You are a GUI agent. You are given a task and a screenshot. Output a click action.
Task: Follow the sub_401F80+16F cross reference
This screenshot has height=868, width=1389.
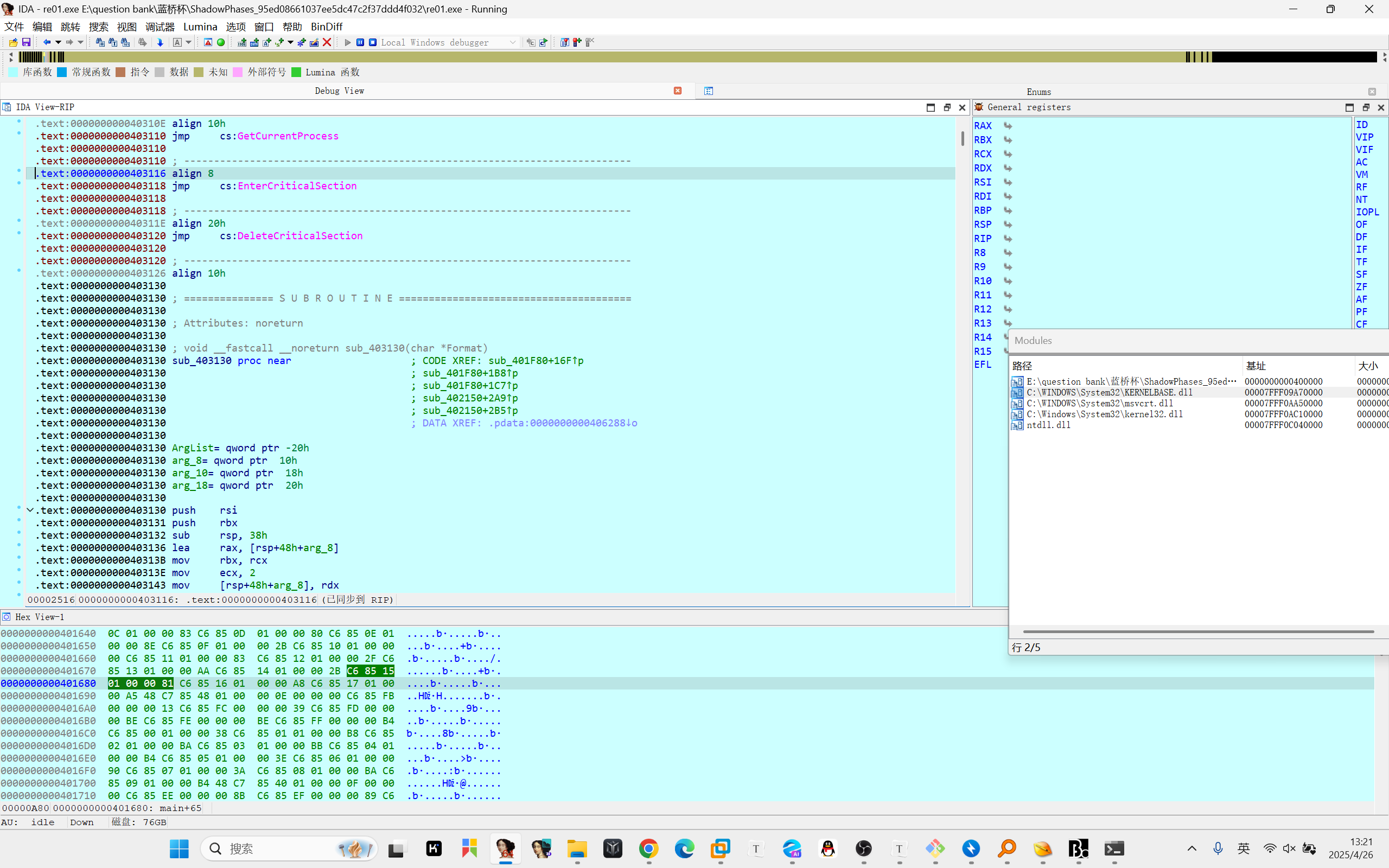(536, 361)
